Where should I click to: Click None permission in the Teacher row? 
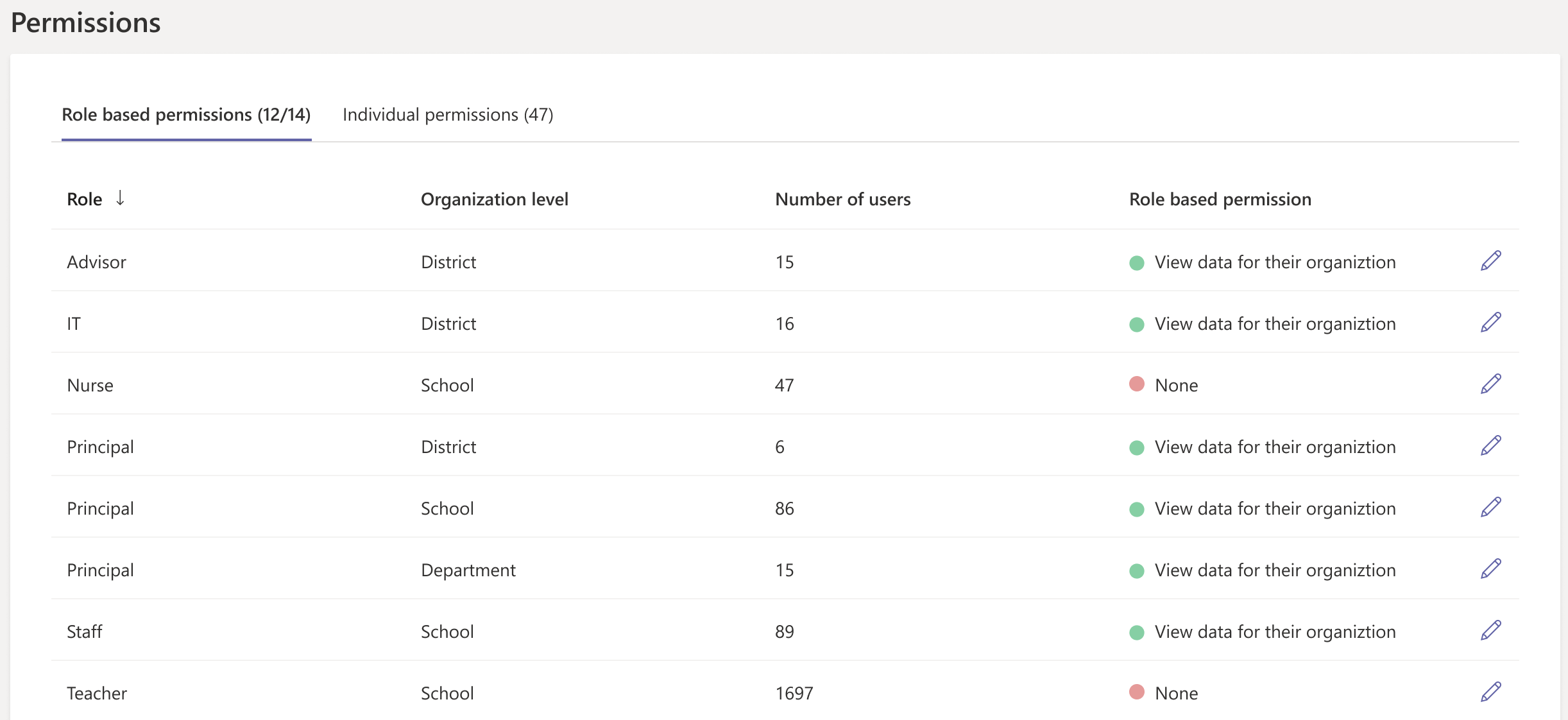point(1177,694)
